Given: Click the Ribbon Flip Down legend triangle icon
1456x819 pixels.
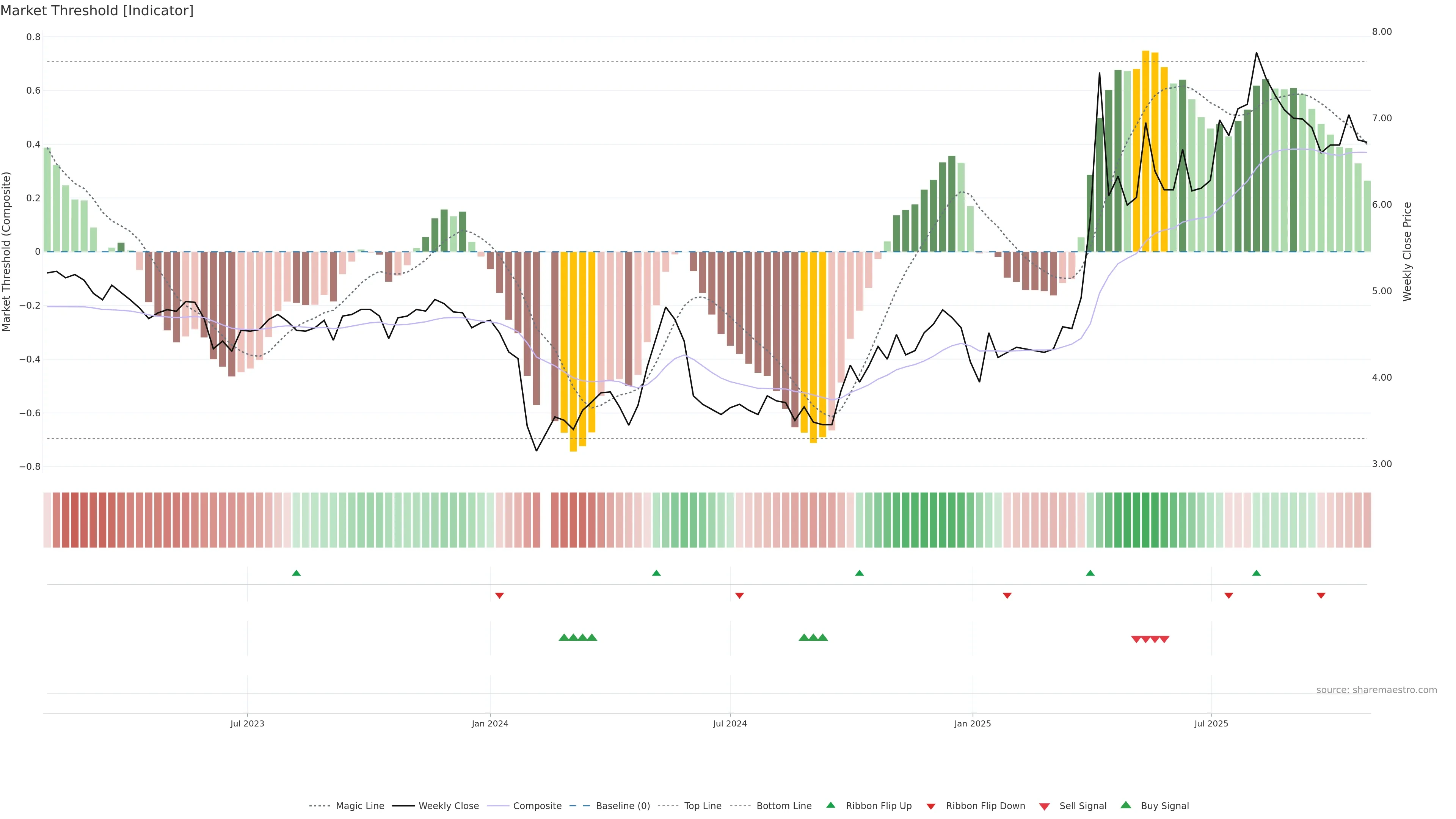Looking at the screenshot, I should point(931,806).
